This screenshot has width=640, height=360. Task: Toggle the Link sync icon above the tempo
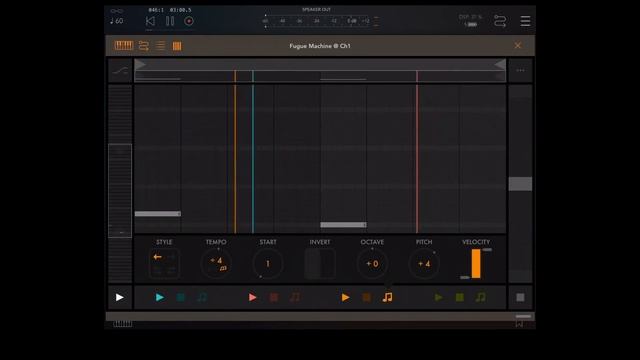coord(117,11)
